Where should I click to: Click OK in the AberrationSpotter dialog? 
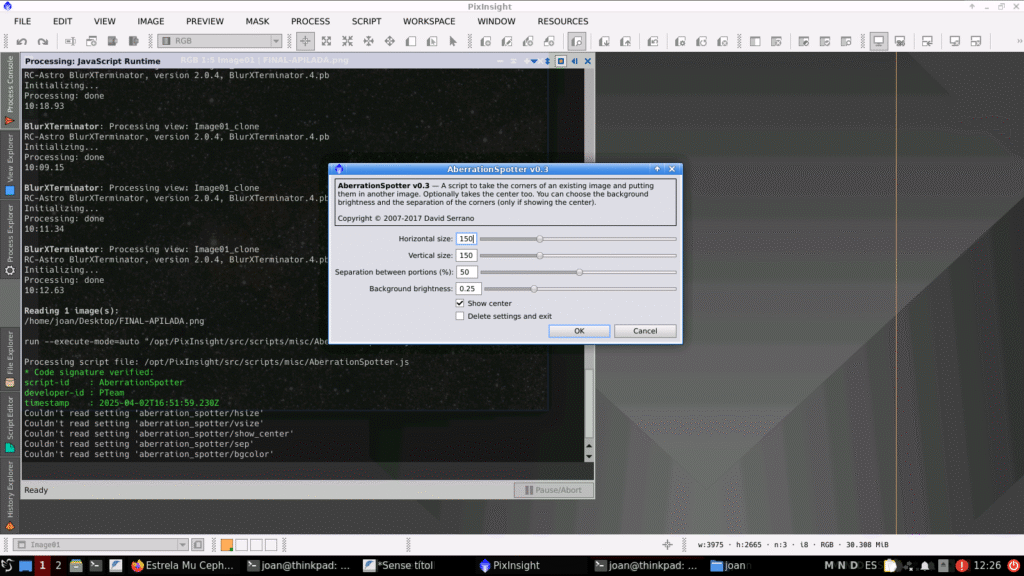(x=578, y=331)
